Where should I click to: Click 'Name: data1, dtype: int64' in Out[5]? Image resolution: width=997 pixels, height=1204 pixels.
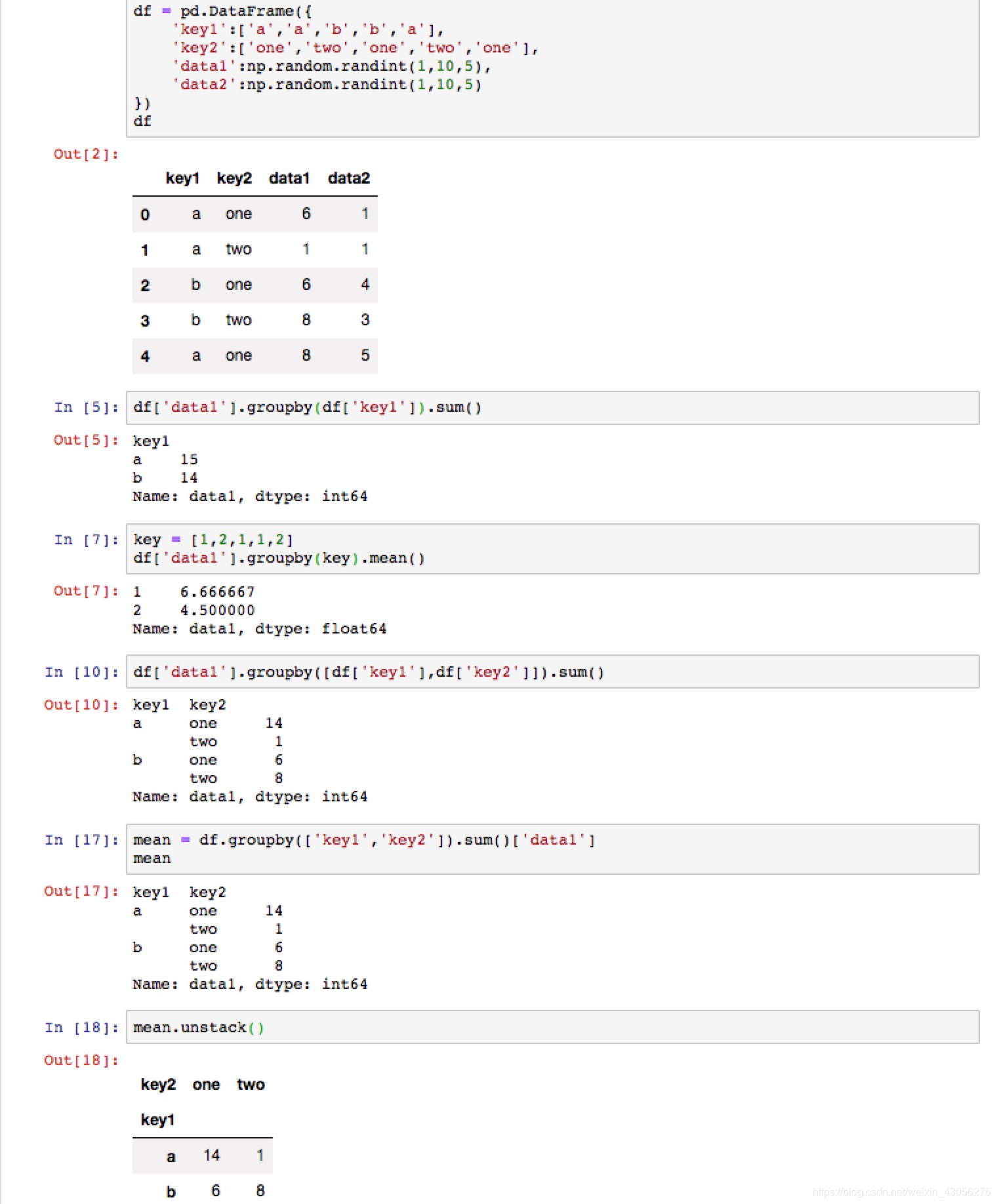click(x=250, y=496)
